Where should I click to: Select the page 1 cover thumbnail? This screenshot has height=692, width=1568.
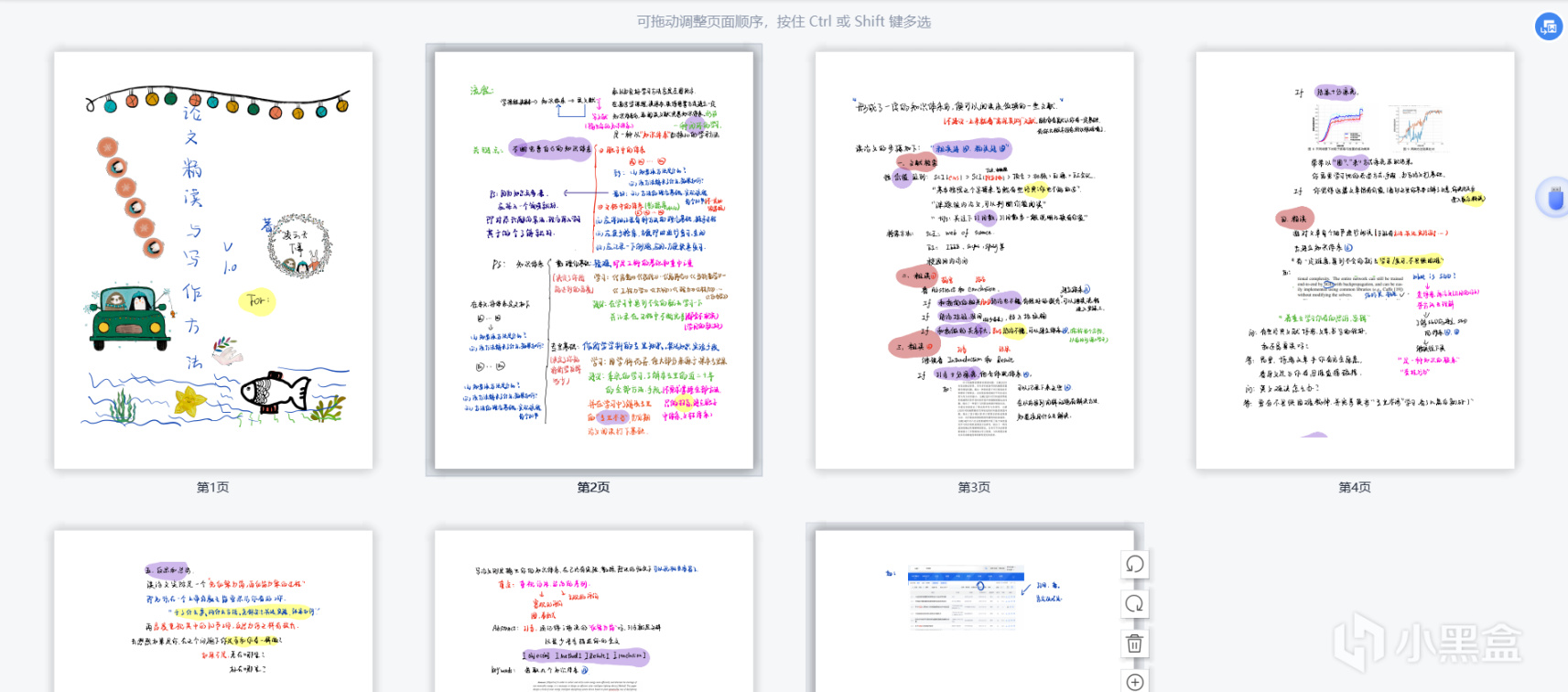[x=213, y=260]
